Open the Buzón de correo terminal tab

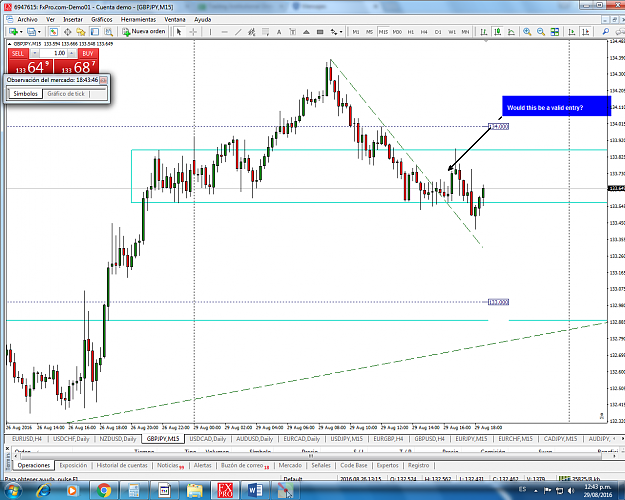coord(244,465)
